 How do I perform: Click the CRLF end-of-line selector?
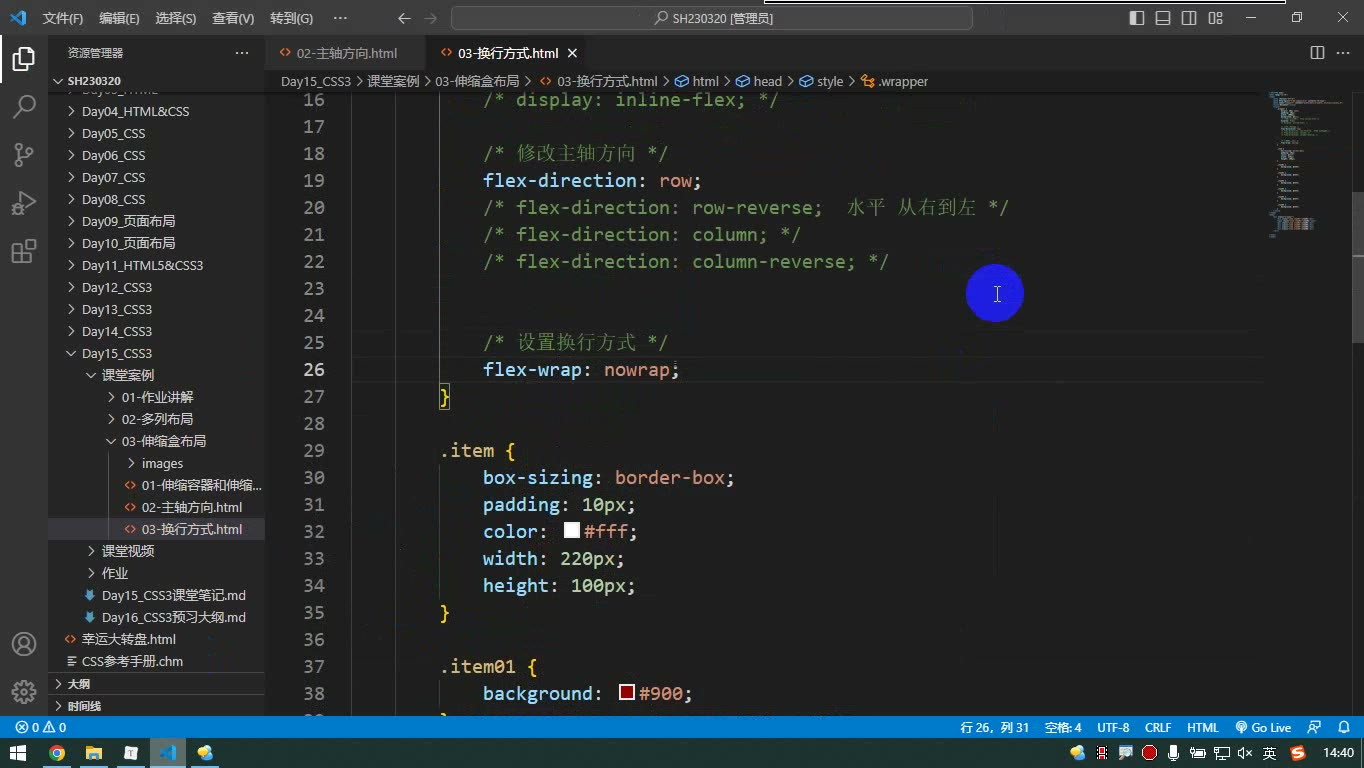[1158, 728]
